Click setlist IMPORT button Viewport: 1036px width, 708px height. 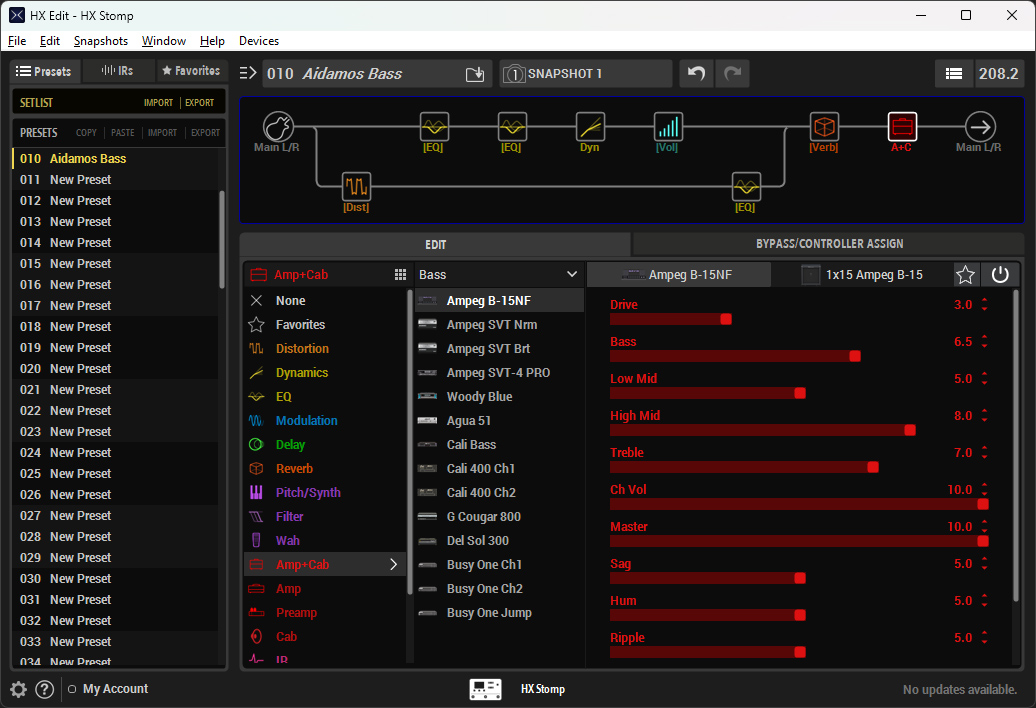click(x=159, y=103)
